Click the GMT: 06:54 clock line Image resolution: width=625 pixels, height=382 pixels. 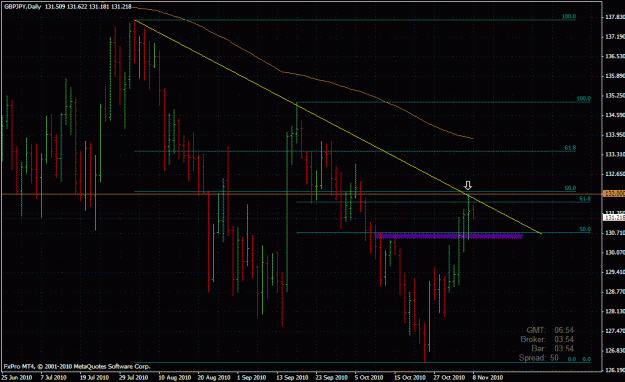[x=550, y=330]
